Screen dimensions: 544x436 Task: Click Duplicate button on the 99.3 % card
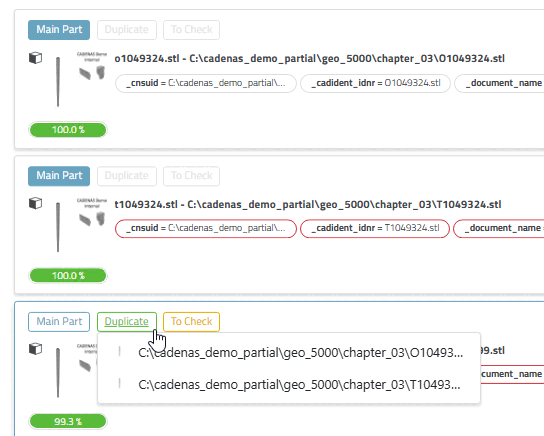click(127, 322)
